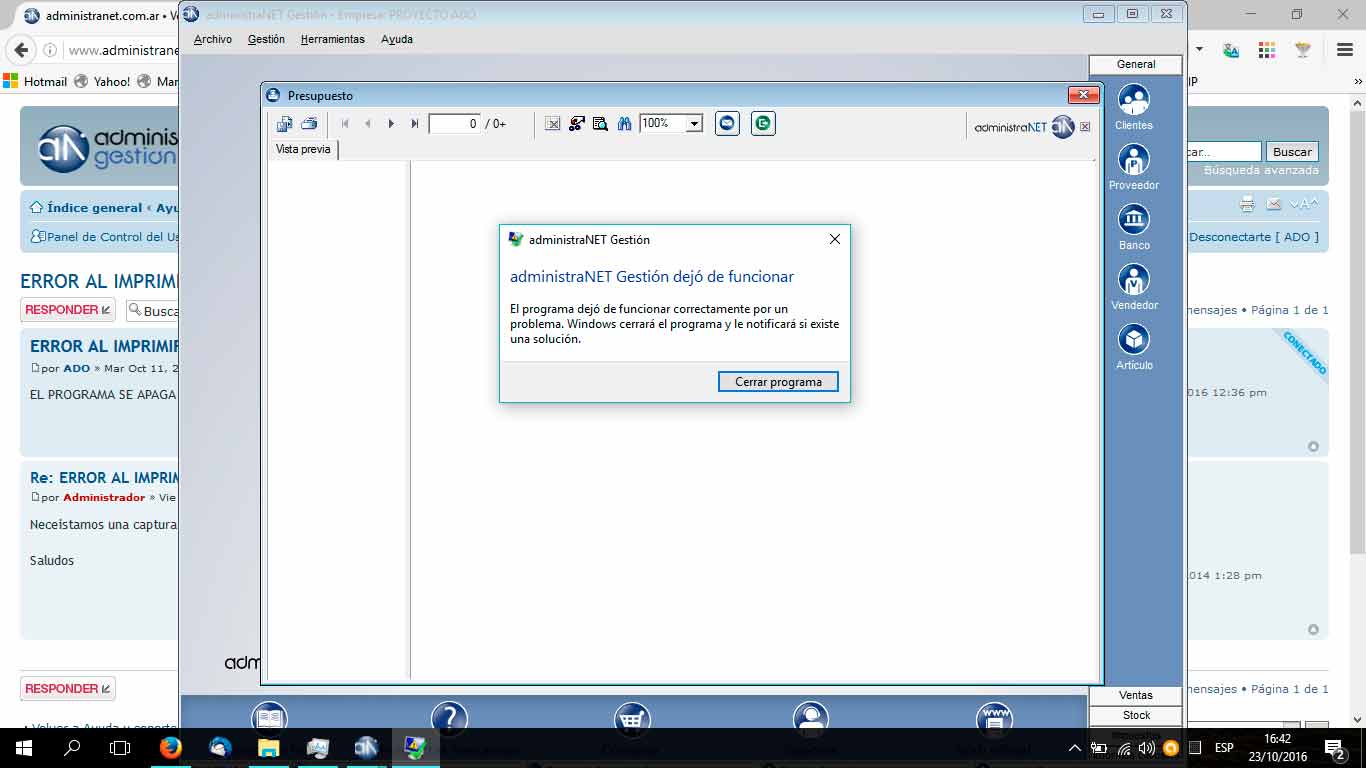Viewport: 1366px width, 768px height.
Task: Click the question mark help icon
Action: pyautogui.click(x=450, y=716)
